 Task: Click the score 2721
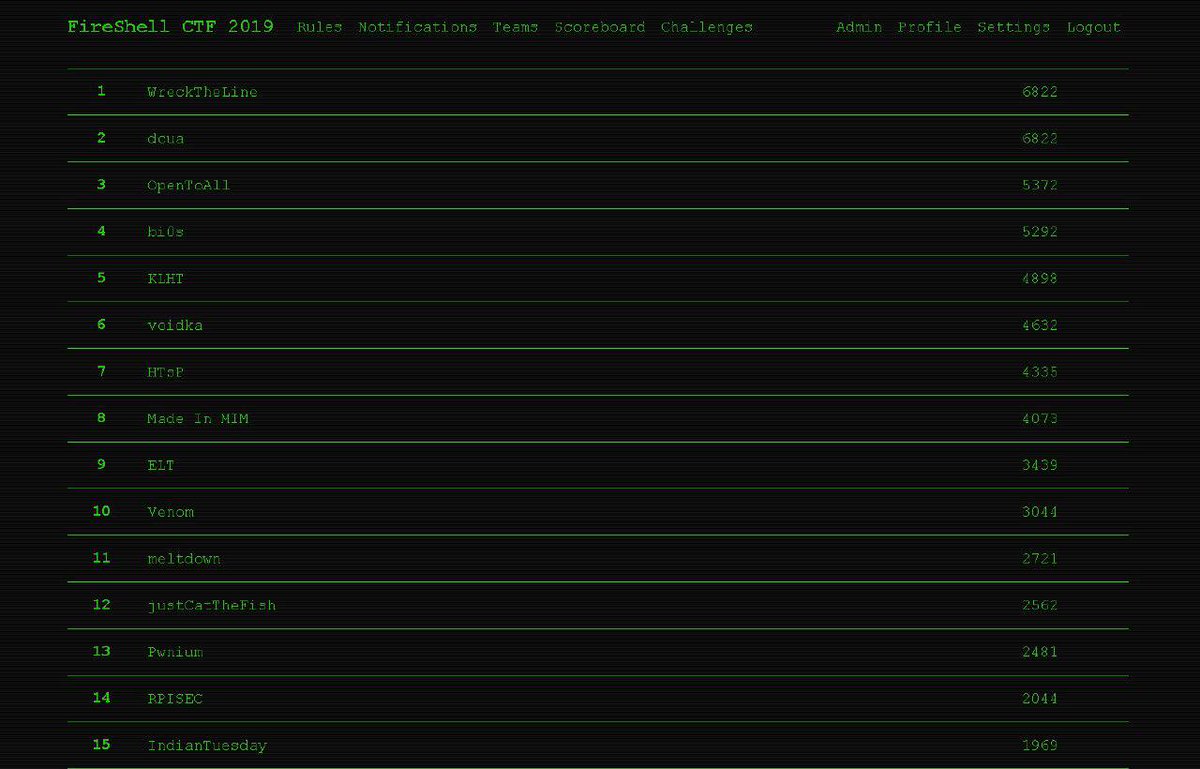(x=1040, y=559)
